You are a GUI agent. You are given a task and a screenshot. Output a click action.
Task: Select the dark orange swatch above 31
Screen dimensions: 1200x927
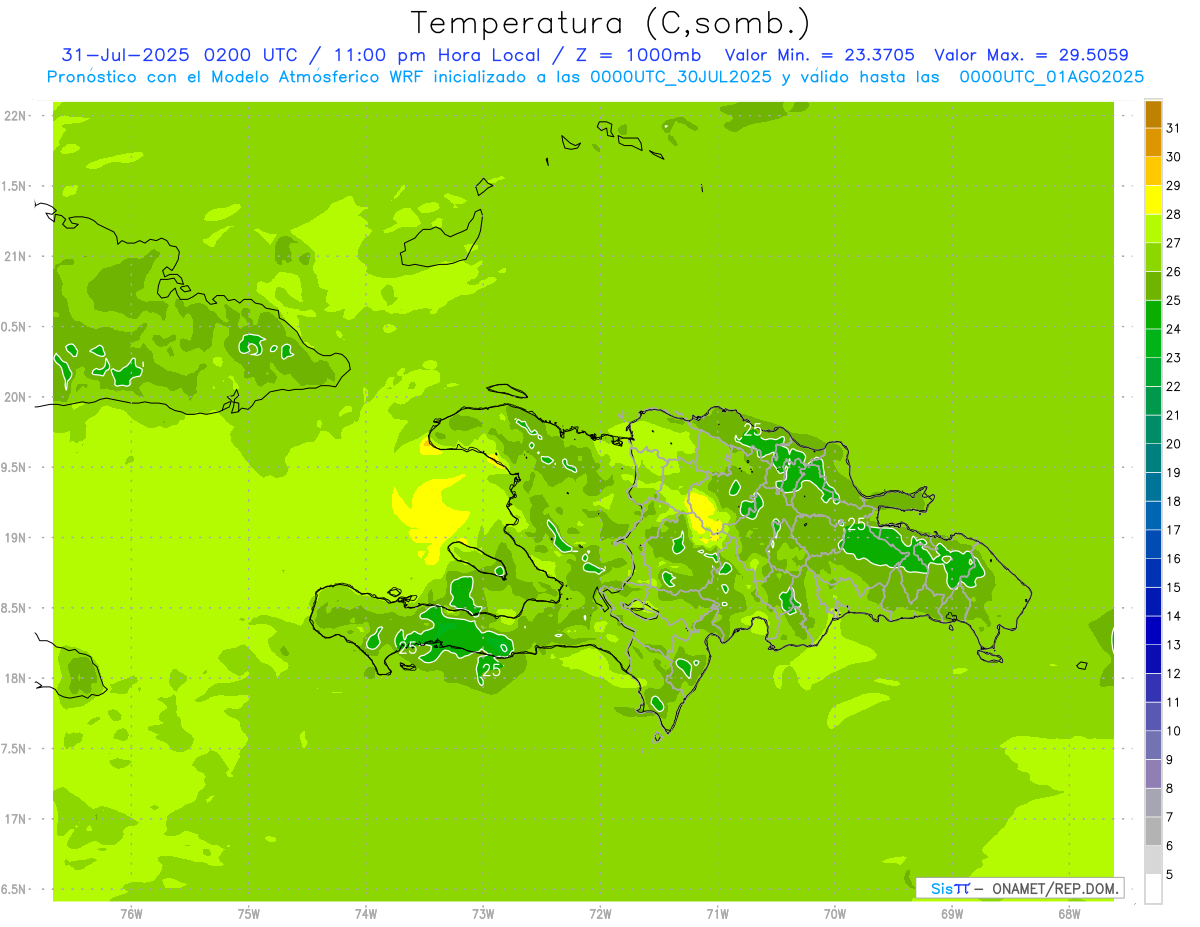click(1153, 114)
